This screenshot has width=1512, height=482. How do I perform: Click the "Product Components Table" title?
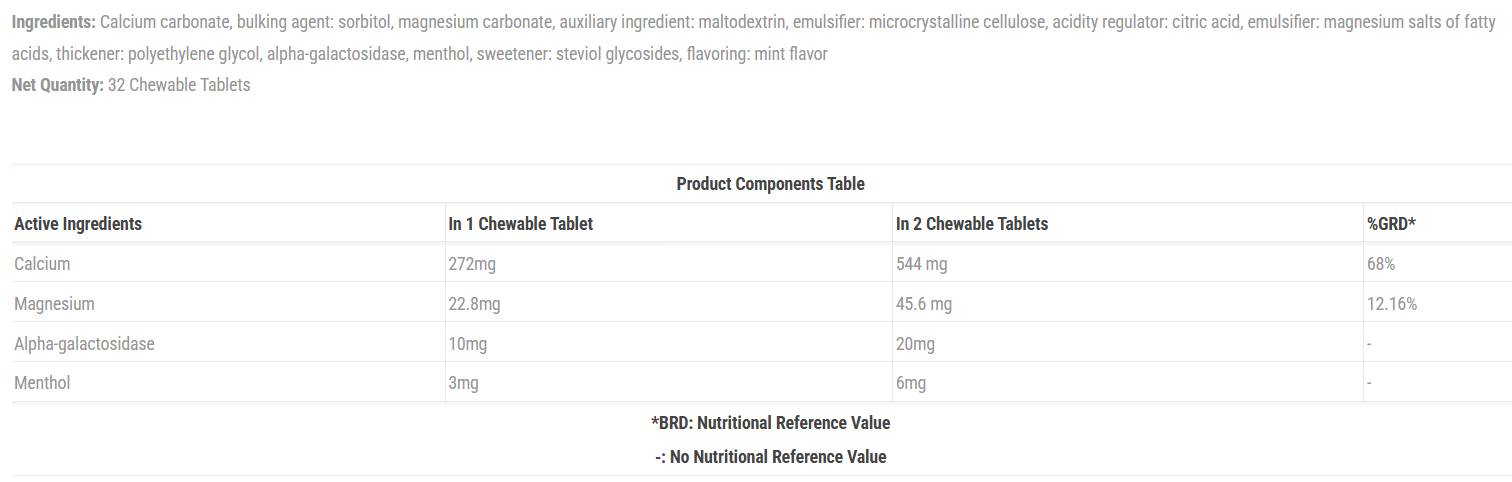pyautogui.click(x=770, y=184)
